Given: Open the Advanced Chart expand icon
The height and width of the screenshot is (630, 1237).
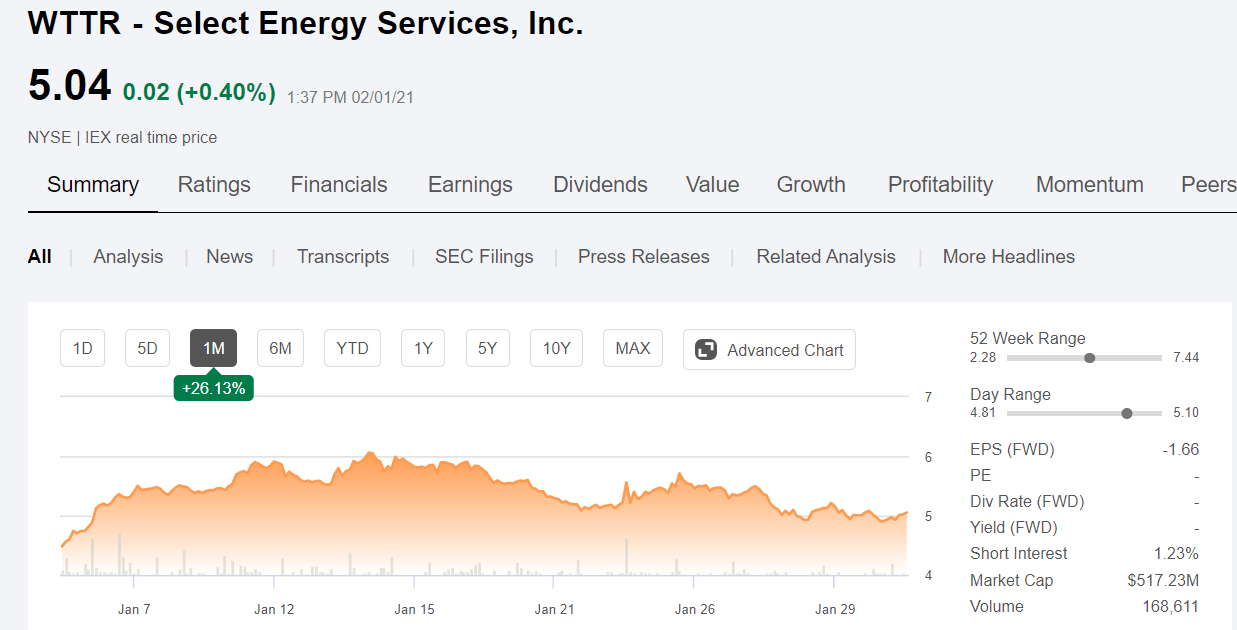Looking at the screenshot, I should (x=706, y=350).
